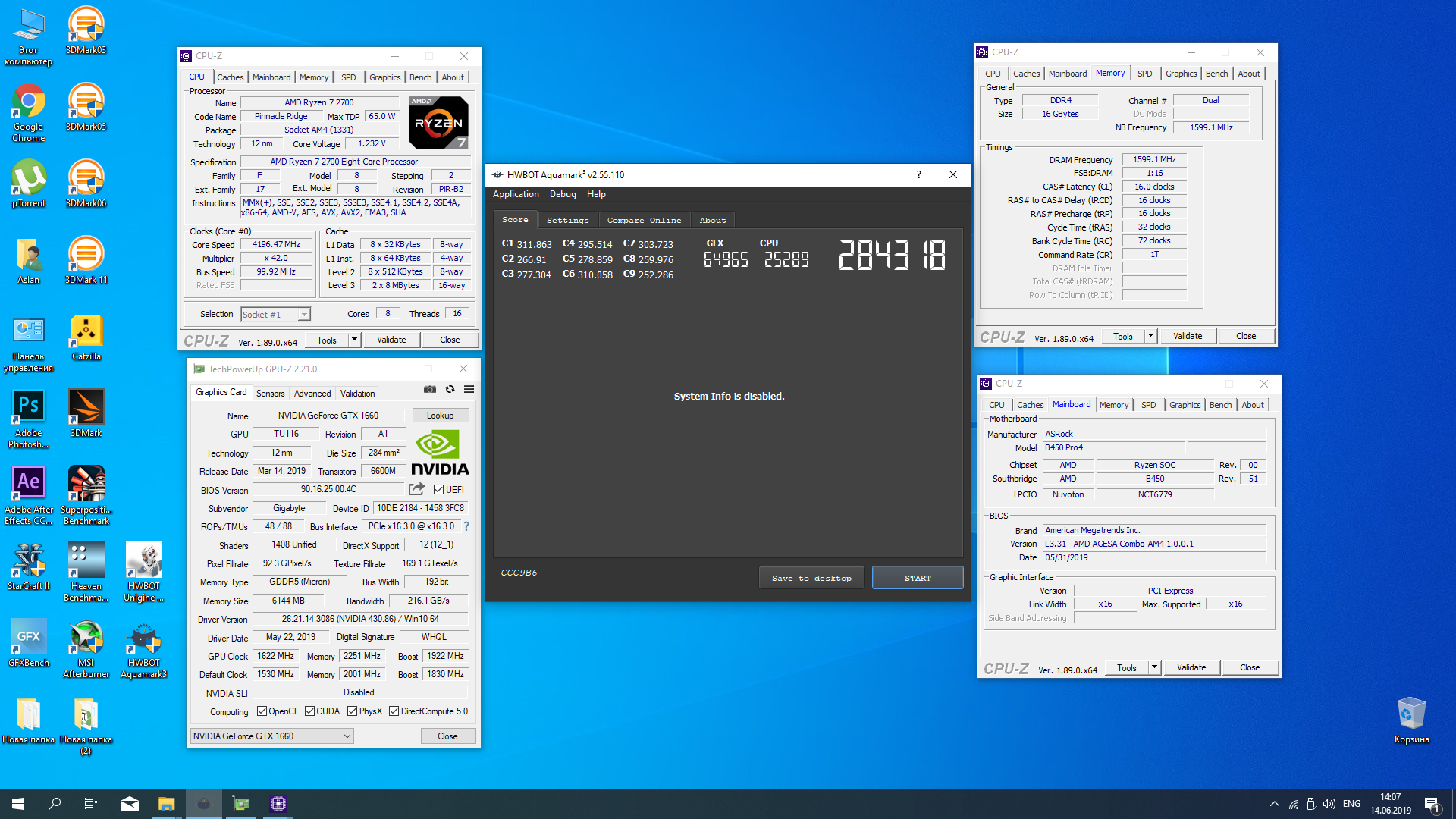The image size is (1456, 819).
Task: Click Validate in the CPU-Z Memory window
Action: pos(1187,336)
